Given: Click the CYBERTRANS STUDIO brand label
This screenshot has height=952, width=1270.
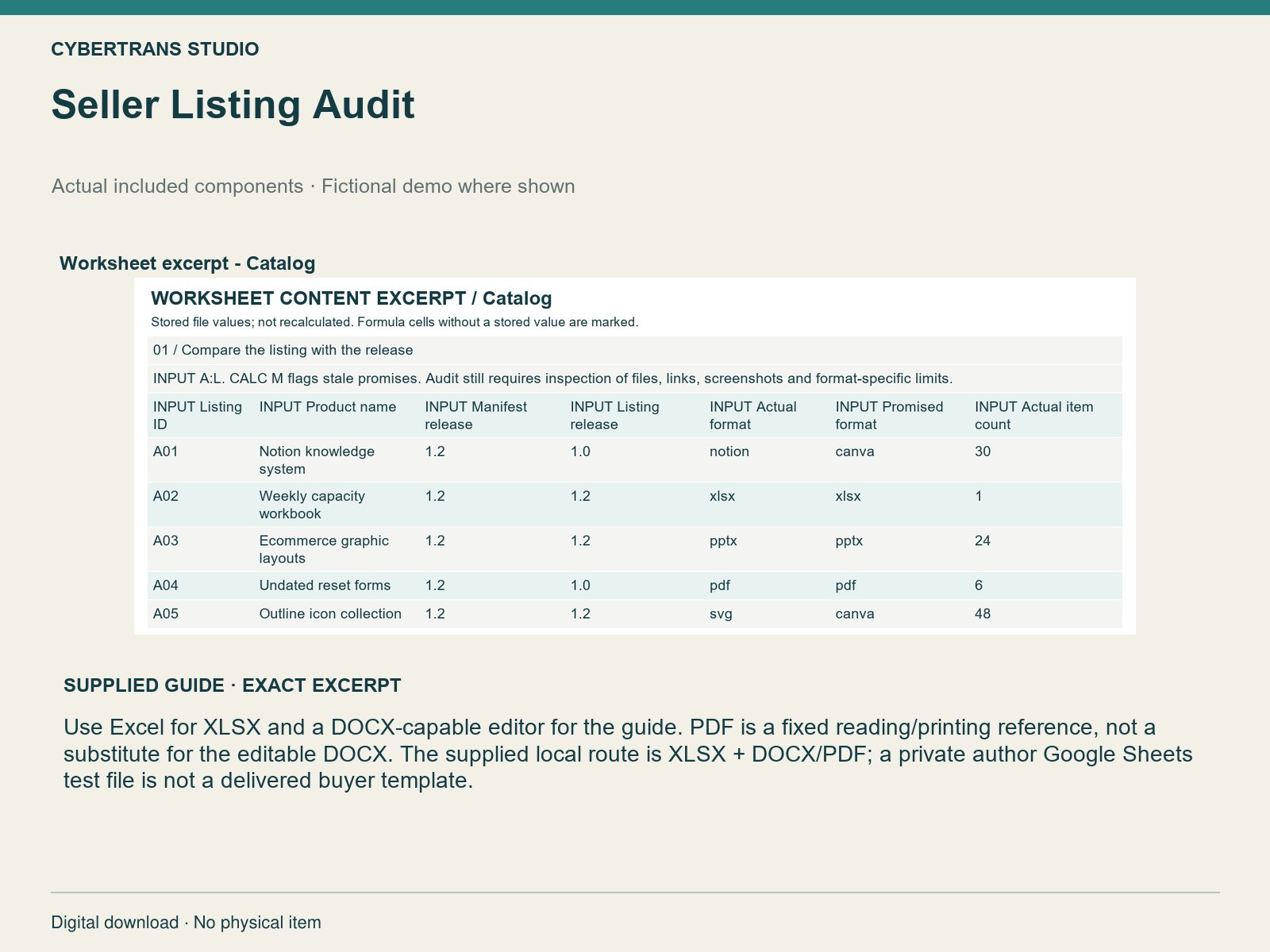Looking at the screenshot, I should pos(155,49).
